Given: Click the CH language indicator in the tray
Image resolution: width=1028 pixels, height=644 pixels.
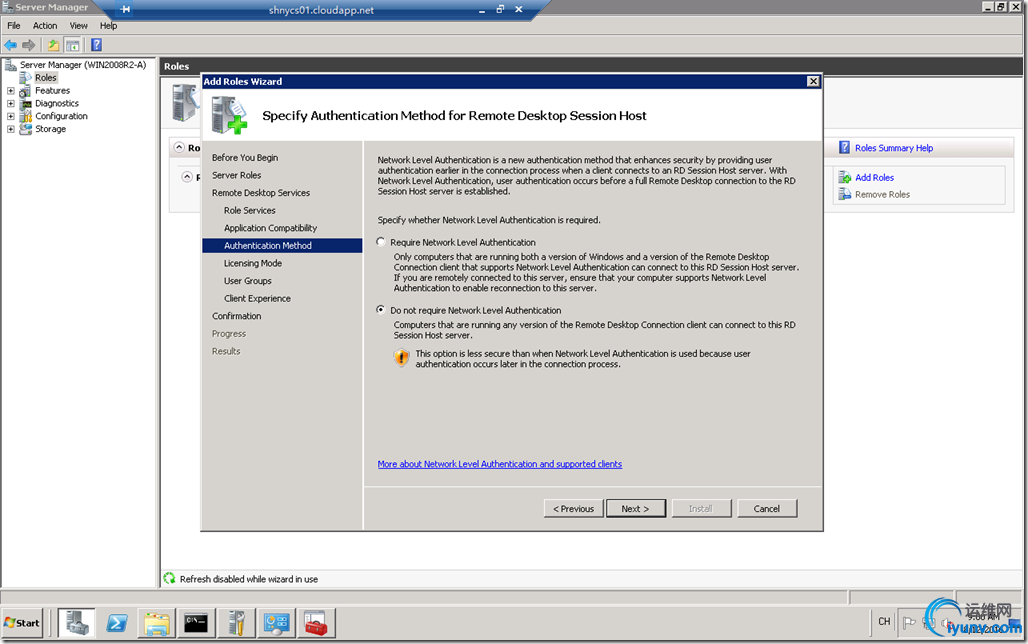Looking at the screenshot, I should point(884,622).
